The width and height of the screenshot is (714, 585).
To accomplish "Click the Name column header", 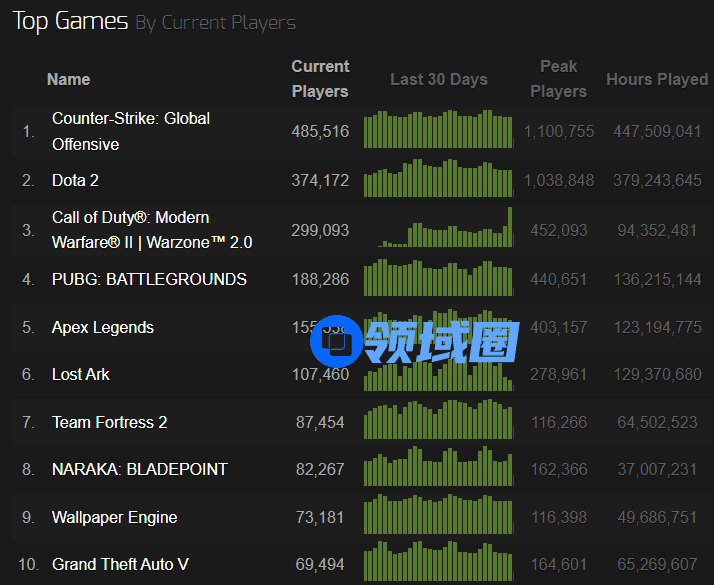I will pos(68,79).
